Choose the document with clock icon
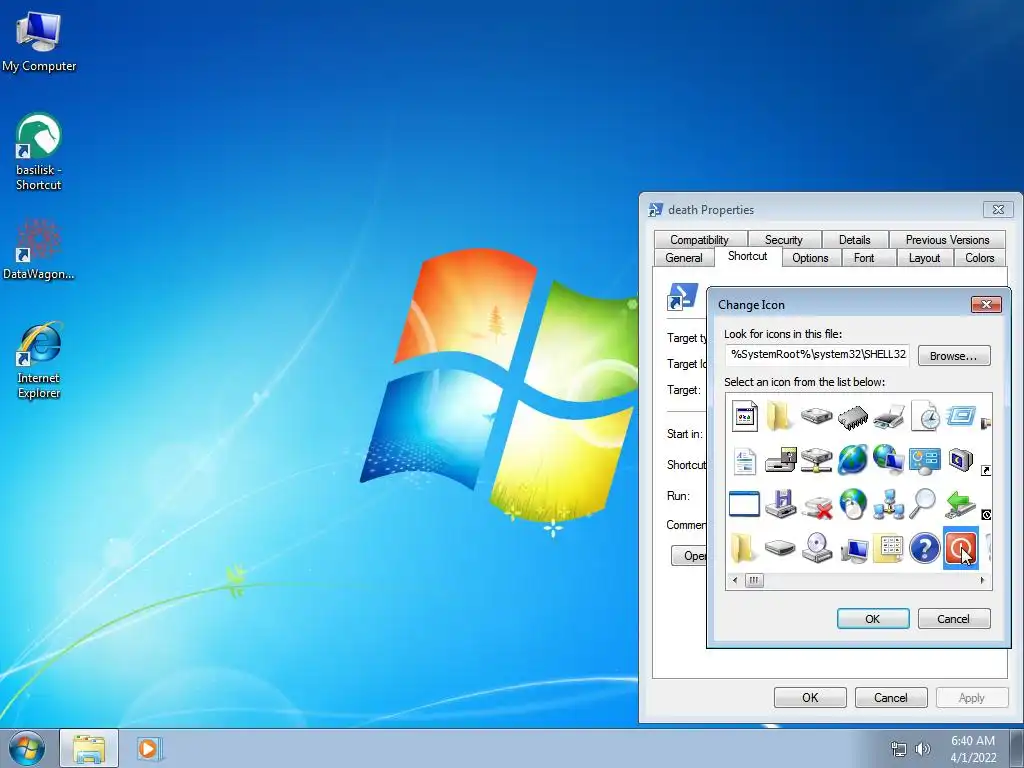 (925, 417)
